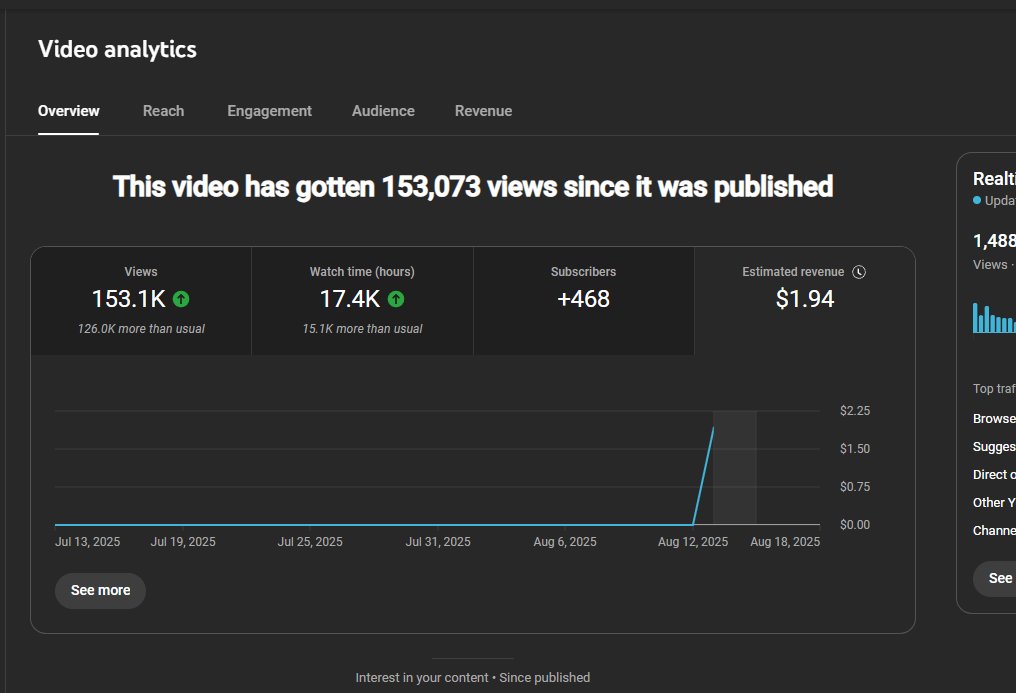
Task: Click the "Jul 19, 2025" axis label
Action: coord(183,542)
